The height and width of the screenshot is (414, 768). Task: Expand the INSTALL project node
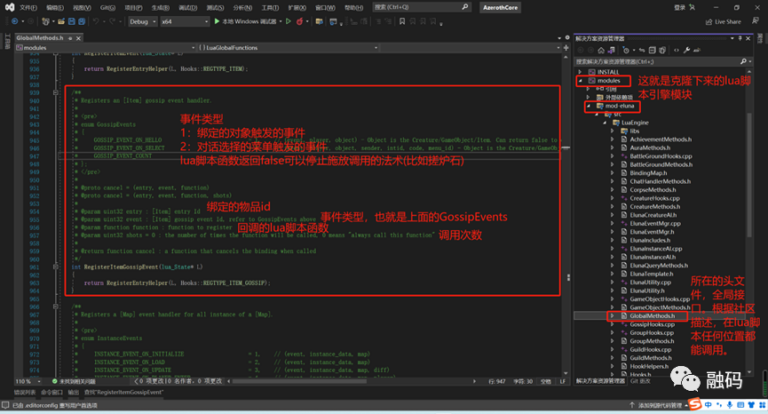click(581, 72)
